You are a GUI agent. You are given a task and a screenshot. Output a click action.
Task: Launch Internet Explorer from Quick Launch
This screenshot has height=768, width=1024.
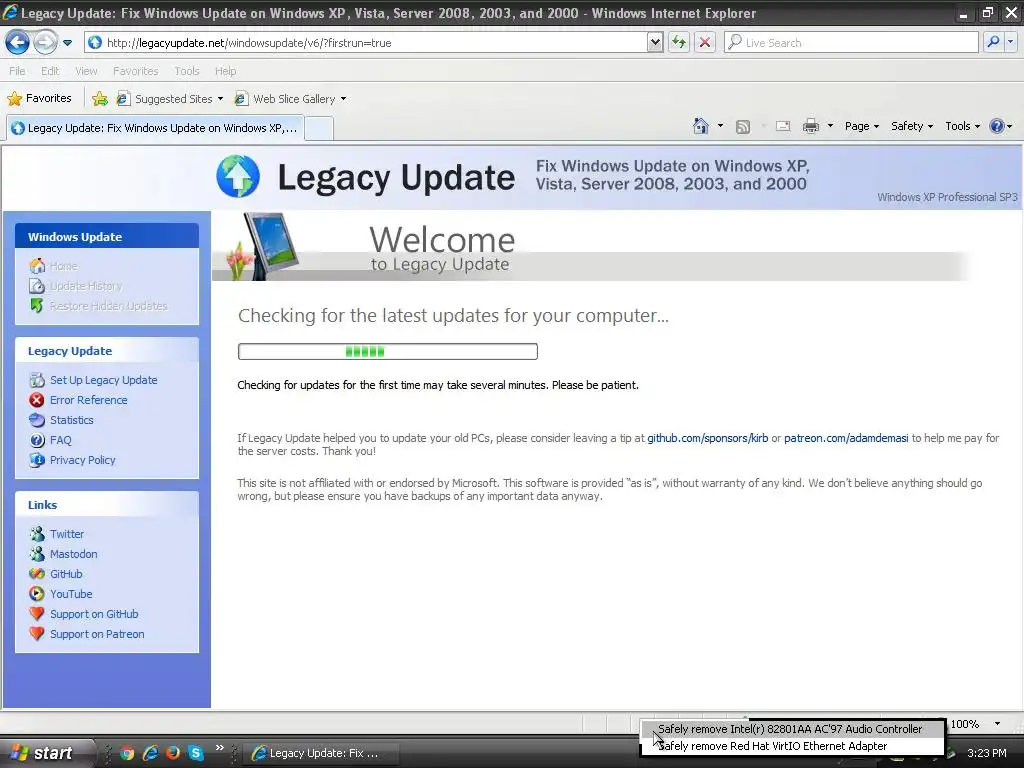point(150,753)
